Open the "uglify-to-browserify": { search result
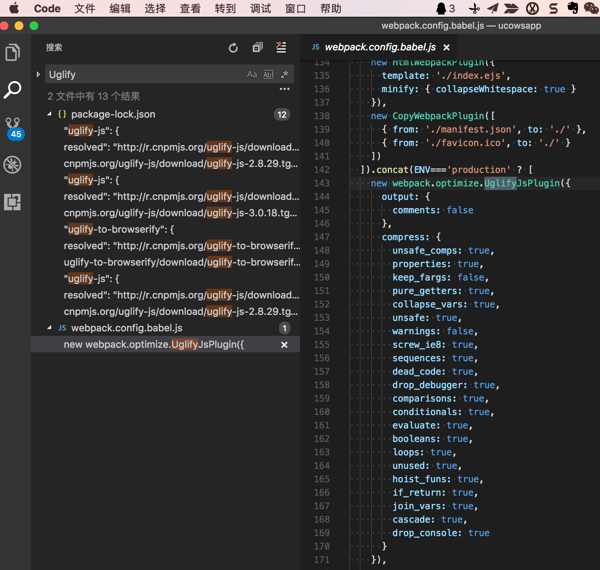Image resolution: width=600 pixels, height=570 pixels. point(118,229)
